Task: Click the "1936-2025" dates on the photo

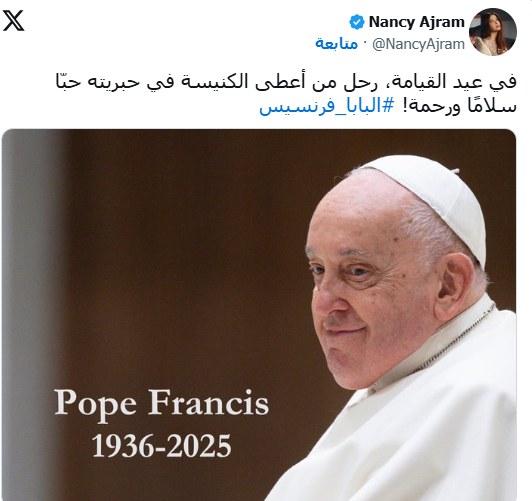Action: pyautogui.click(x=162, y=446)
